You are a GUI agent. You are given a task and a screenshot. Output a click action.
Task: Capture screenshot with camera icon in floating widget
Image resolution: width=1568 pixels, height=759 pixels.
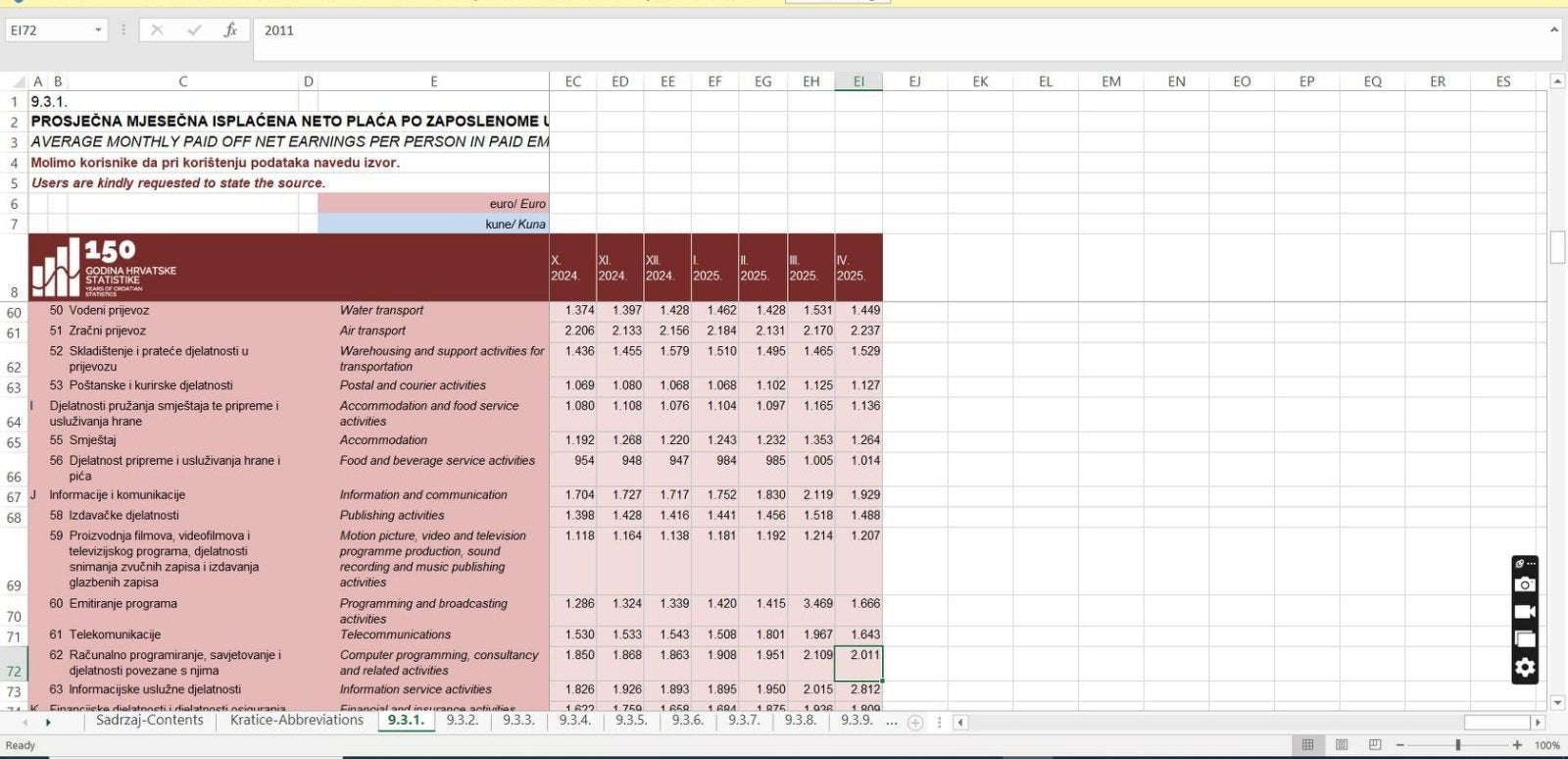tap(1525, 584)
